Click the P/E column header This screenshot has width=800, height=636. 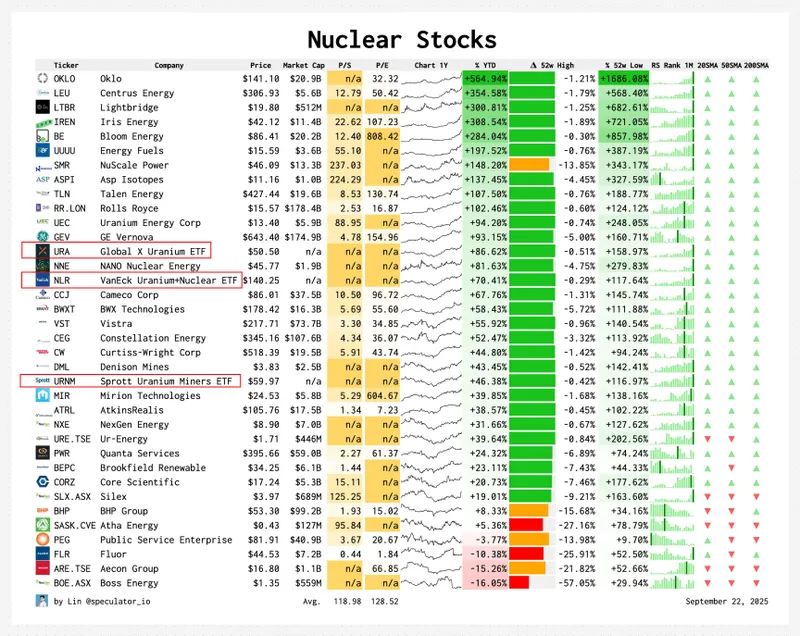(382, 65)
